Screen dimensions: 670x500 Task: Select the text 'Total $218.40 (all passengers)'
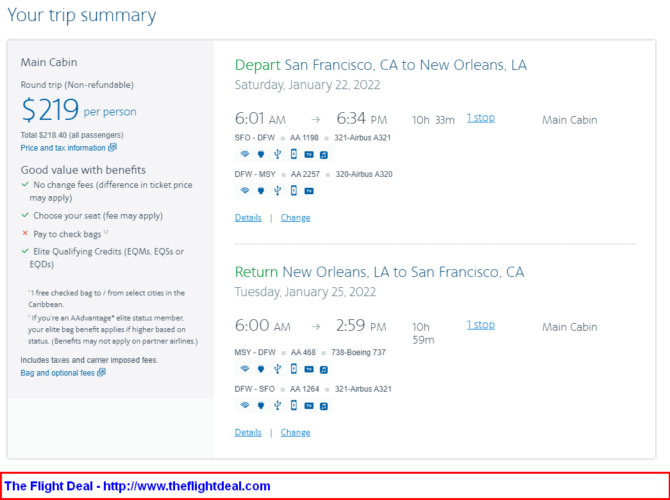coord(72,135)
